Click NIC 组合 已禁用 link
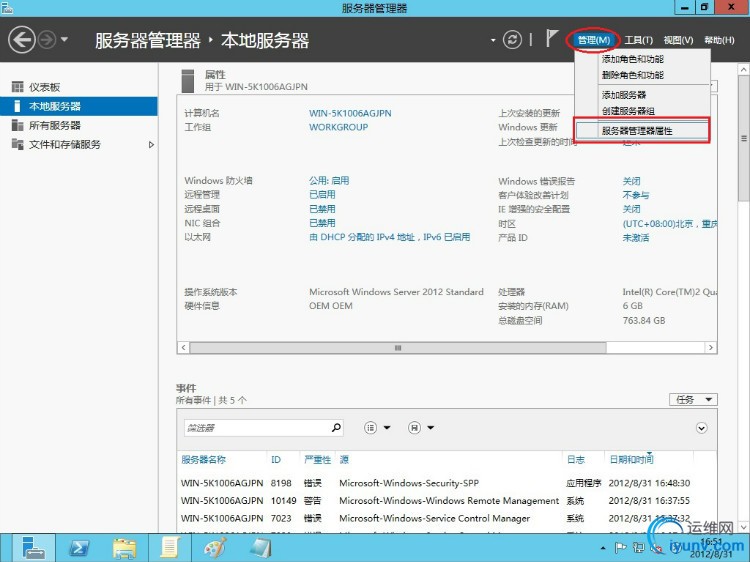The height and width of the screenshot is (562, 750). 322,223
